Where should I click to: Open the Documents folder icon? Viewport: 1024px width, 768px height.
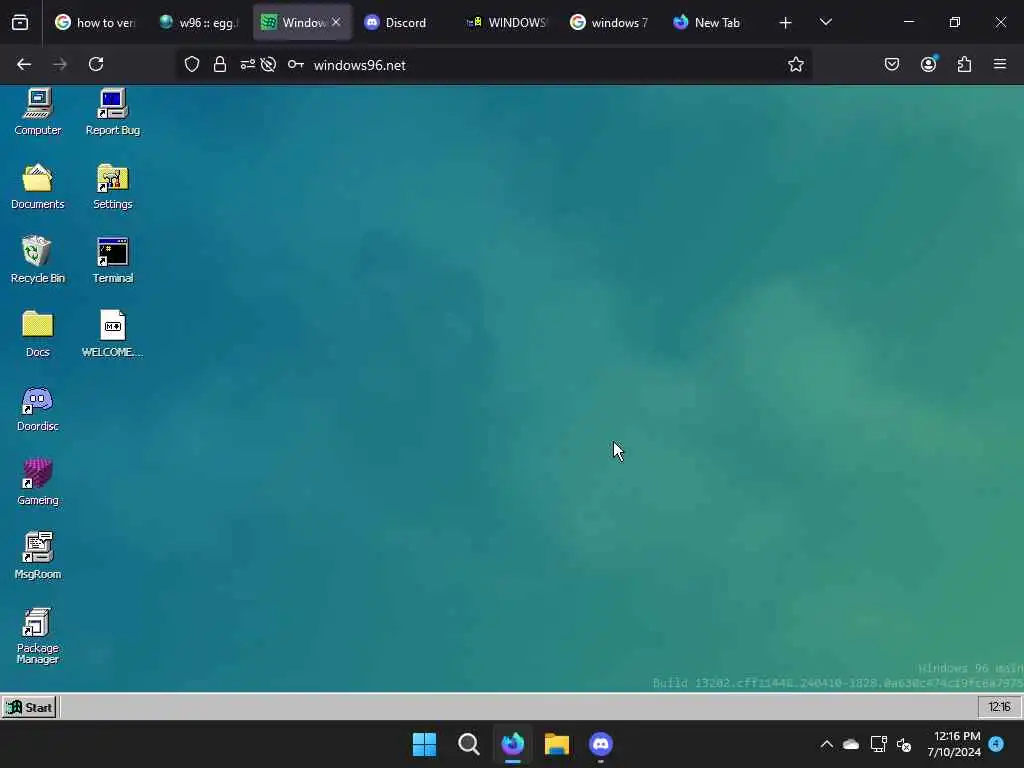click(37, 186)
